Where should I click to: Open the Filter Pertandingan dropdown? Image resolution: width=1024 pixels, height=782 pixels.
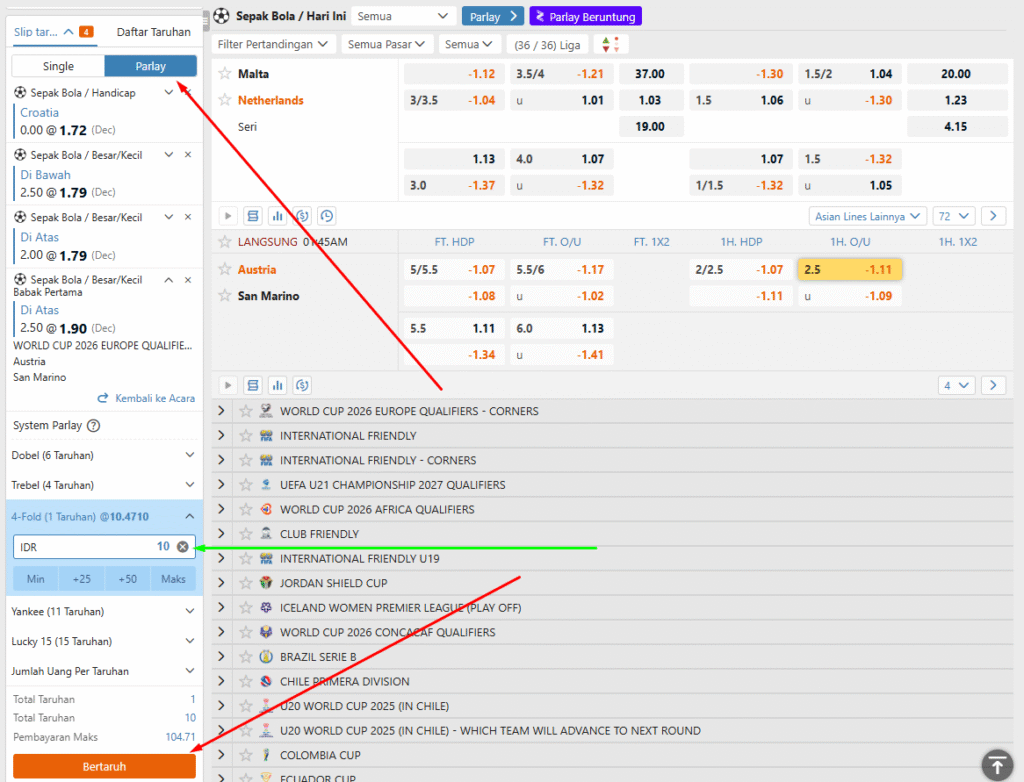[273, 44]
